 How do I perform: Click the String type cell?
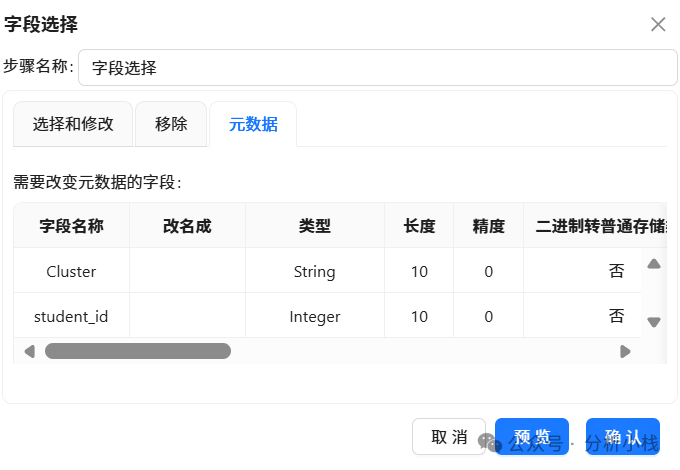click(315, 271)
